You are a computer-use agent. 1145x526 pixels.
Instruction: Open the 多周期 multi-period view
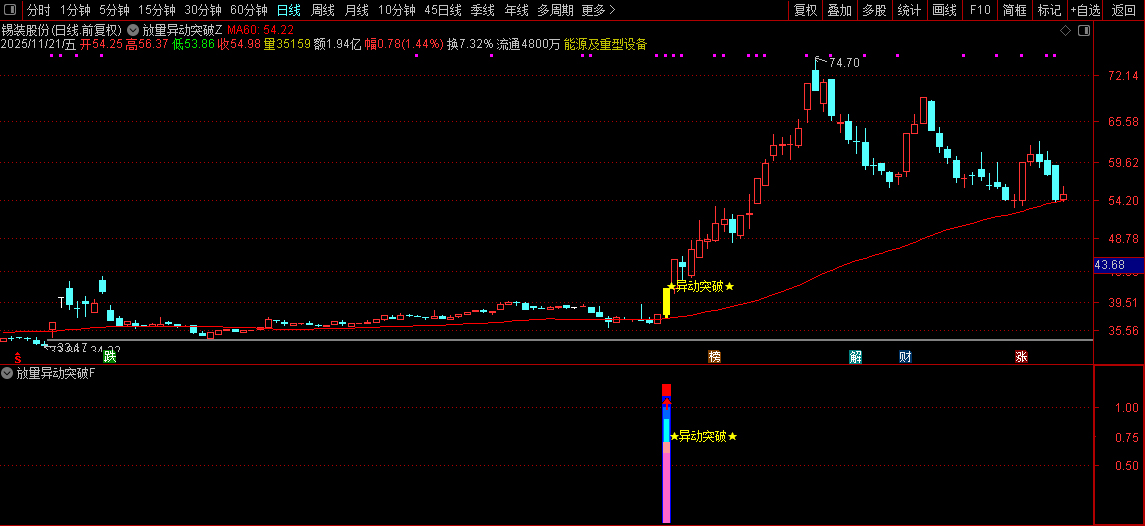coord(555,10)
